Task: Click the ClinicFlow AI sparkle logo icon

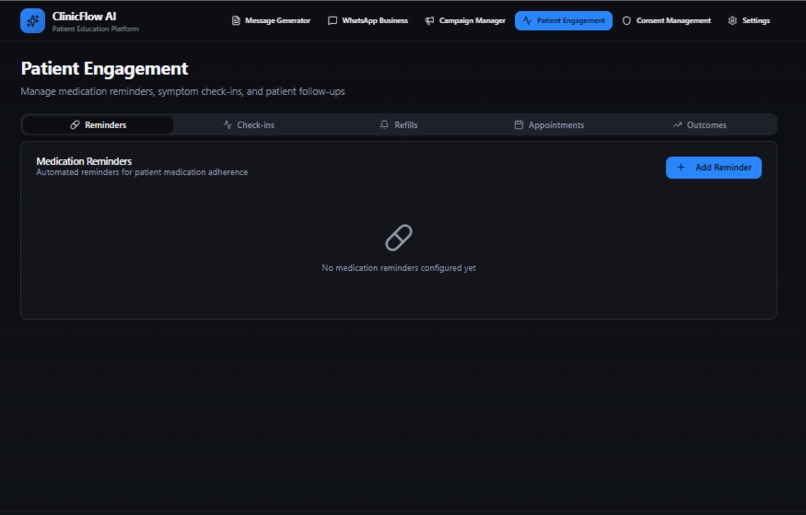Action: pos(32,21)
